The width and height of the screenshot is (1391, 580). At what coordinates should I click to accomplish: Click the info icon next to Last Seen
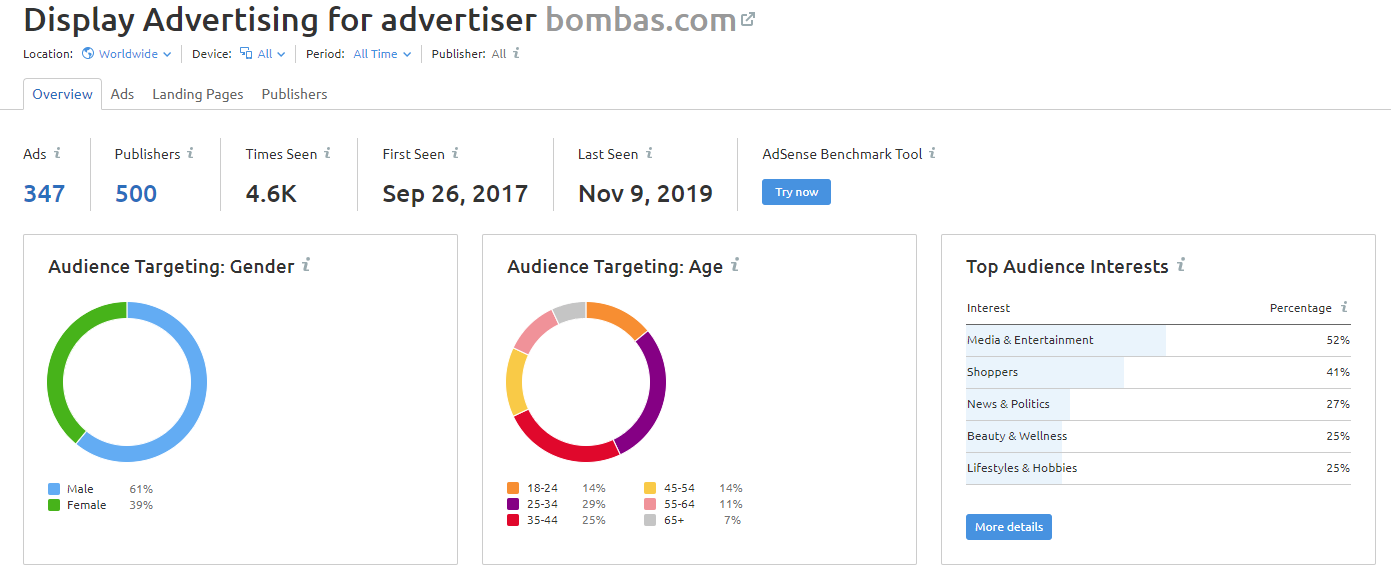(x=649, y=153)
